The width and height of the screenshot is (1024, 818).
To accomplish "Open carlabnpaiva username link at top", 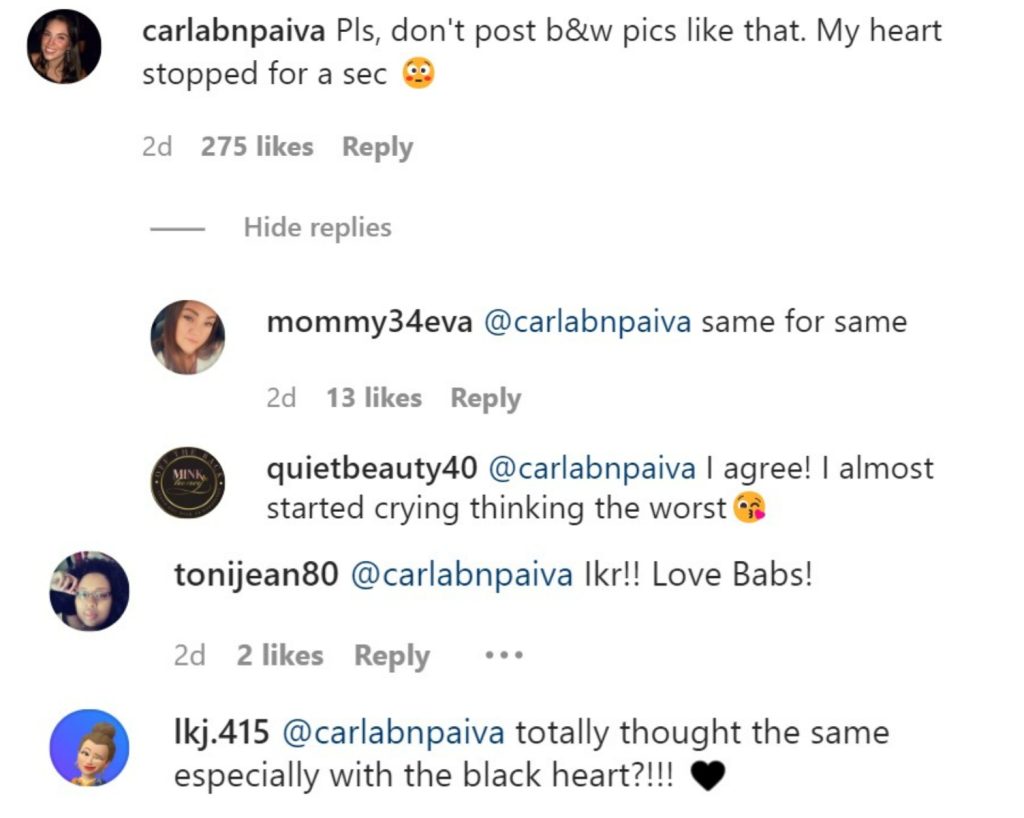I will 234,31.
